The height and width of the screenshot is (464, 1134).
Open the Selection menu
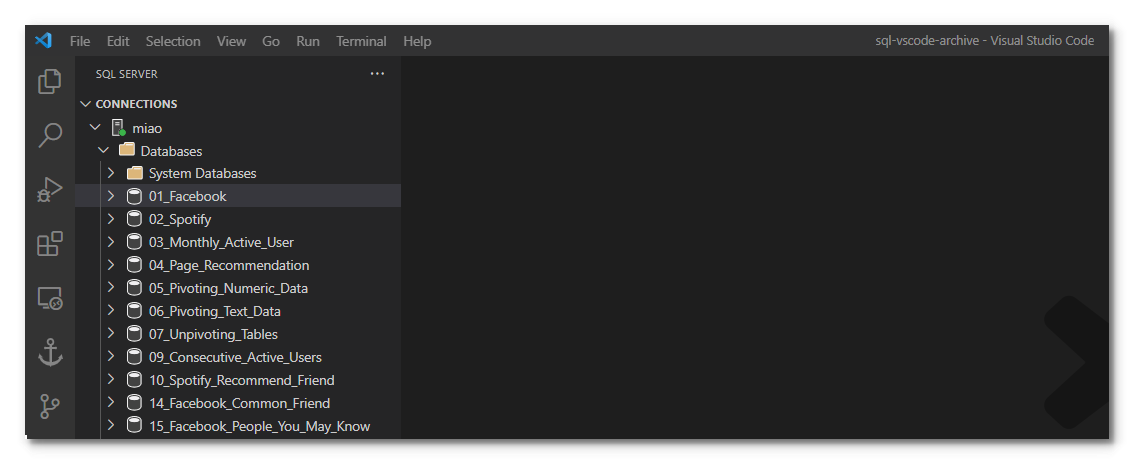click(173, 41)
